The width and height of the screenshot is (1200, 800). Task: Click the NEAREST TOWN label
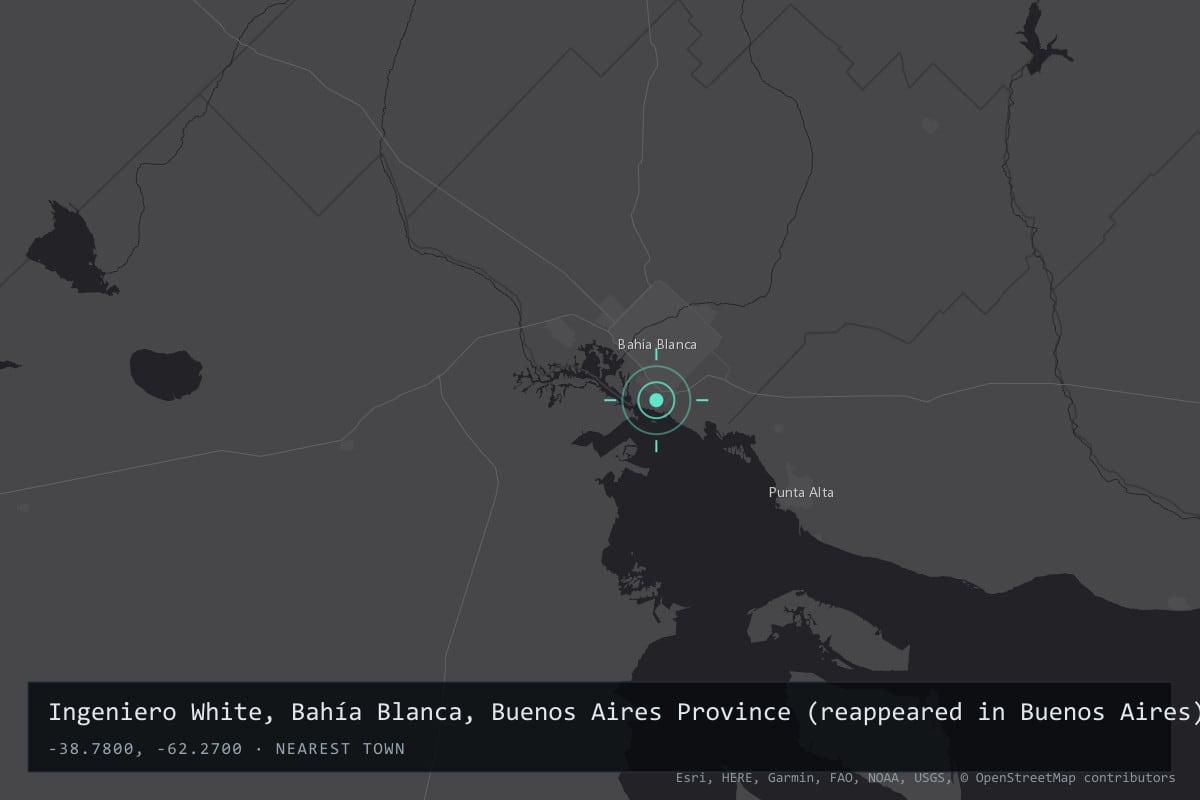click(x=340, y=748)
